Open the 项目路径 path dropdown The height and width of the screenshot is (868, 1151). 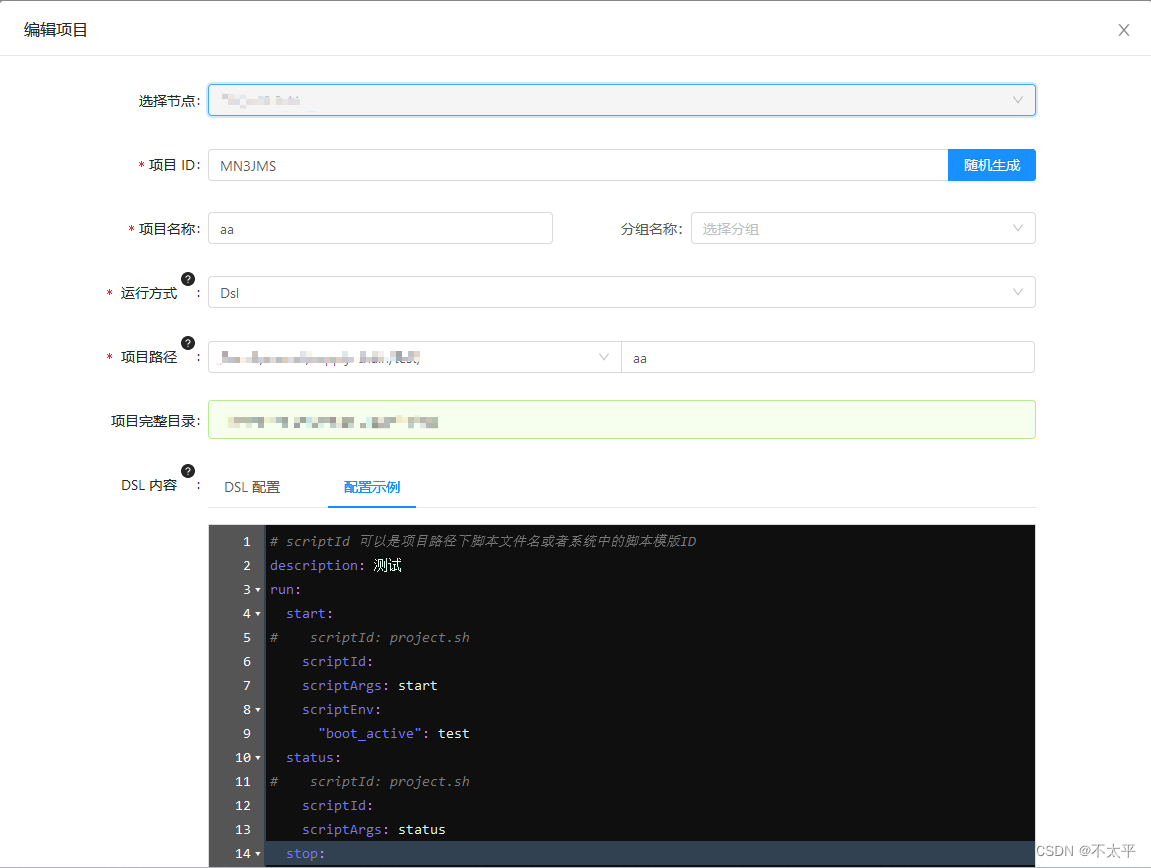414,357
